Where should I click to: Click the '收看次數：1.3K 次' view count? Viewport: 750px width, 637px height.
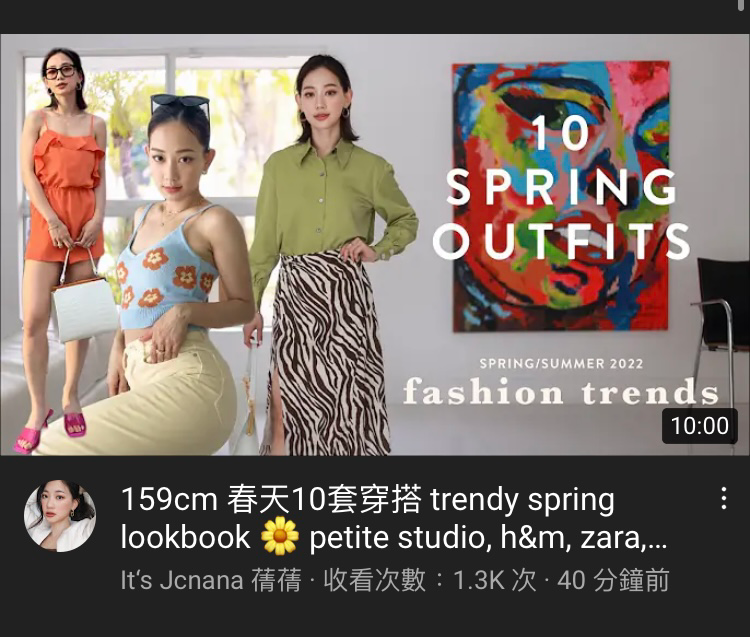430,580
